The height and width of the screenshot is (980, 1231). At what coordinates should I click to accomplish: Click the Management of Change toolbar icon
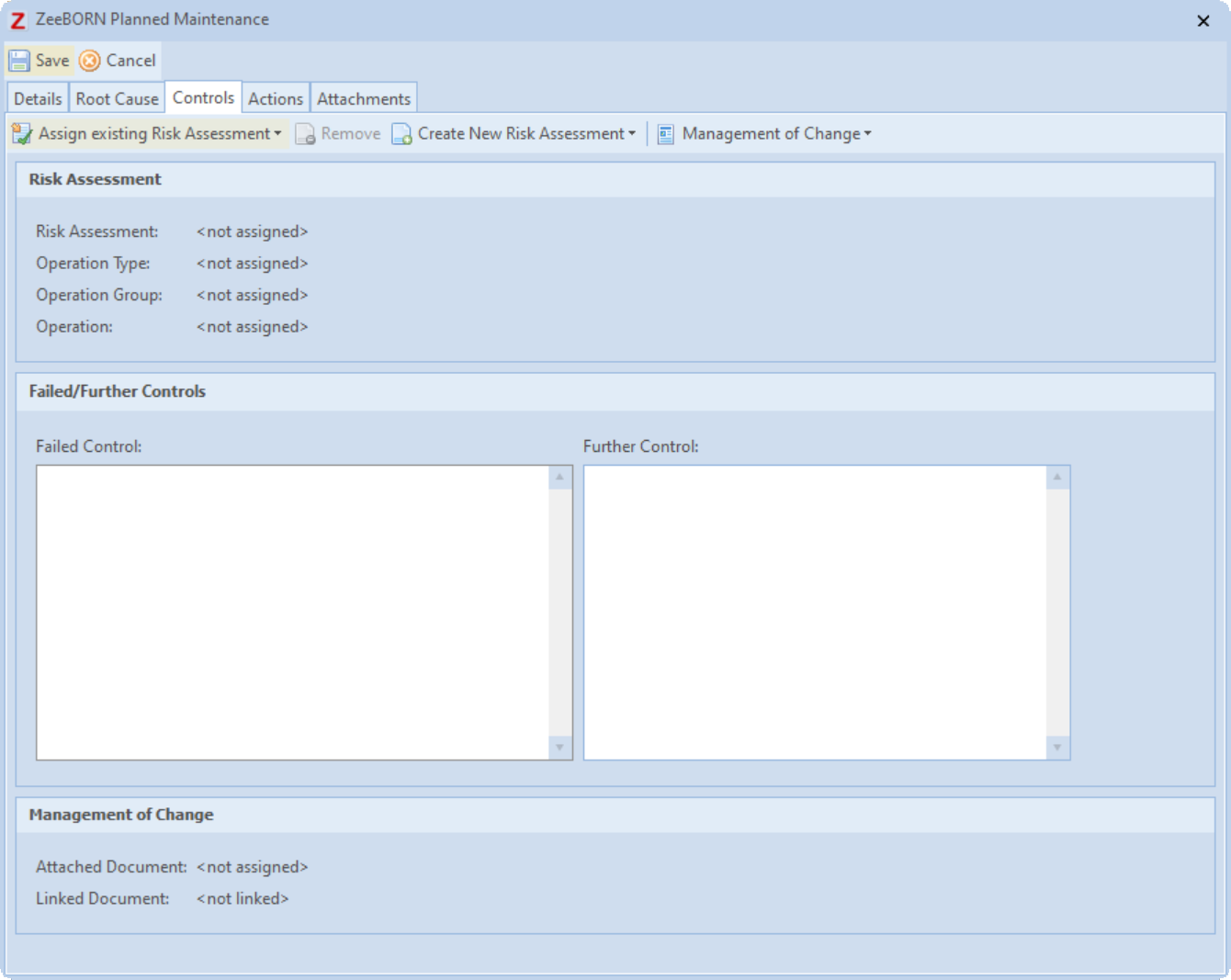click(x=666, y=134)
